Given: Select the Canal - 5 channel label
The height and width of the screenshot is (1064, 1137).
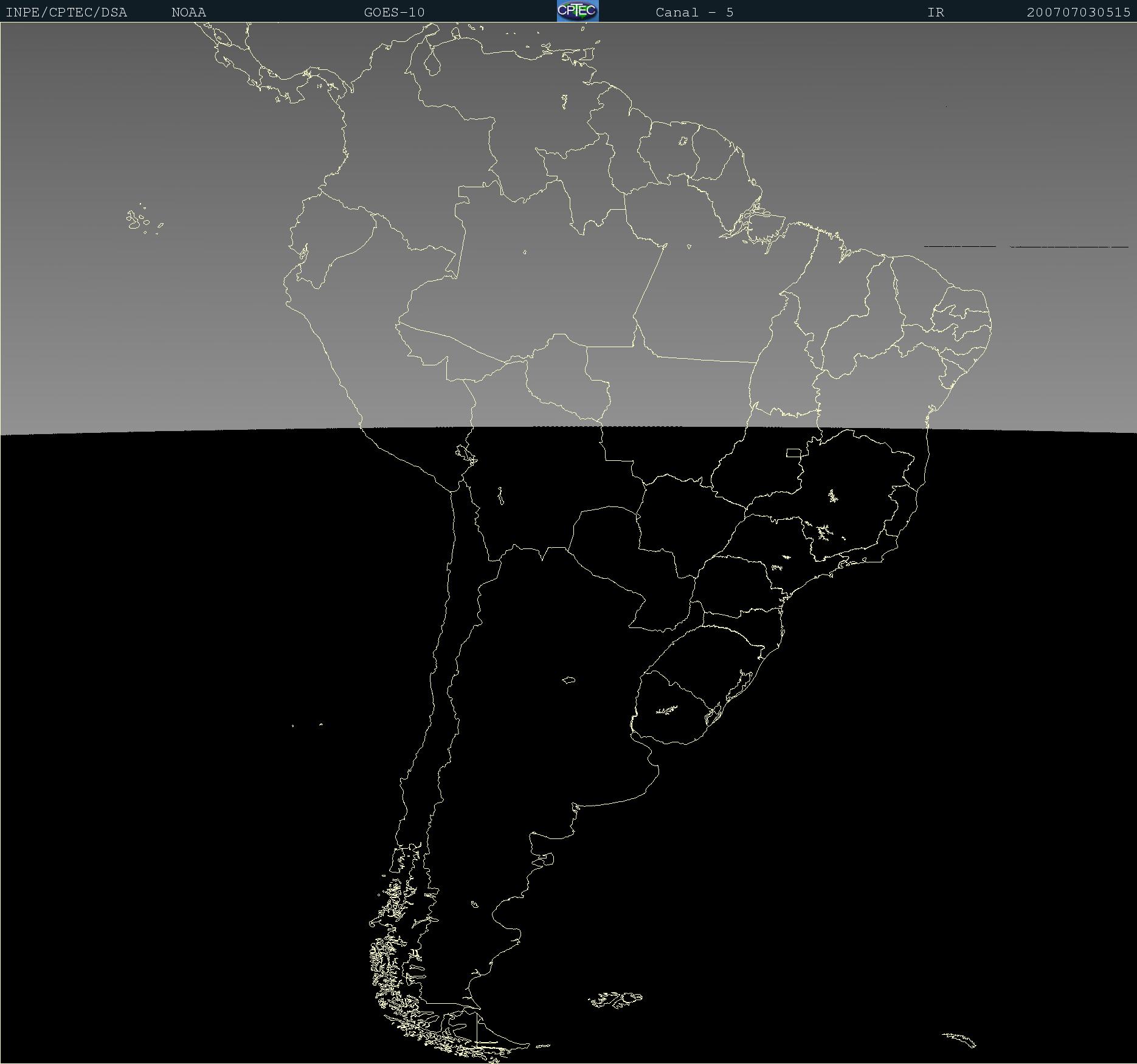Looking at the screenshot, I should (694, 12).
